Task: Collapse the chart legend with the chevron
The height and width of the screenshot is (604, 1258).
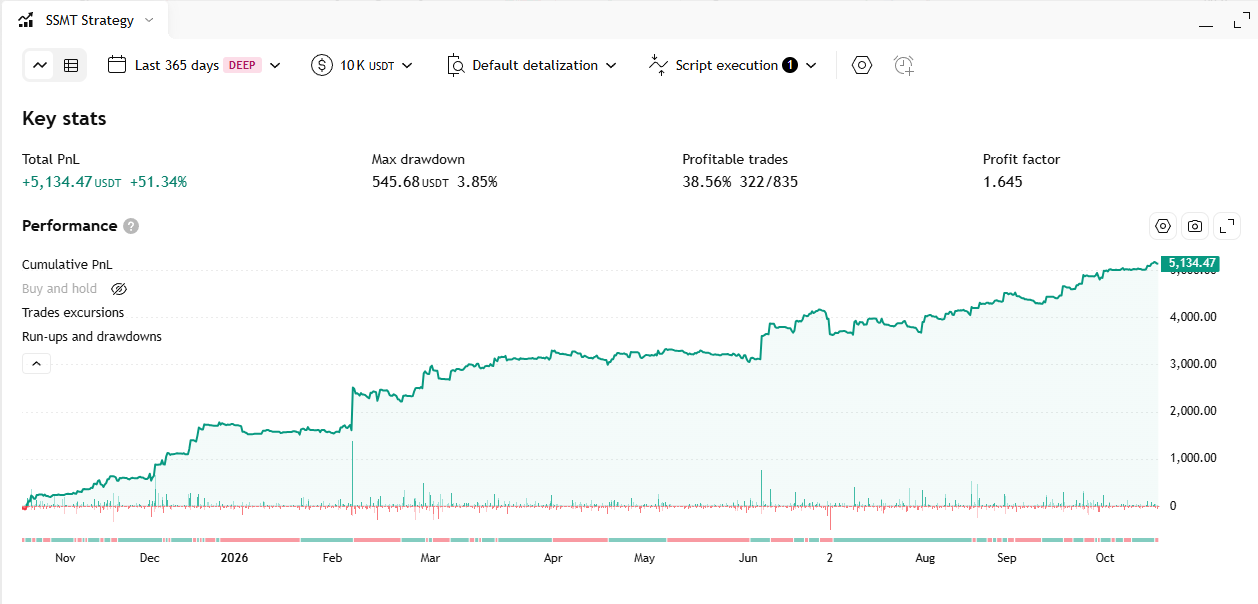Action: 36,364
